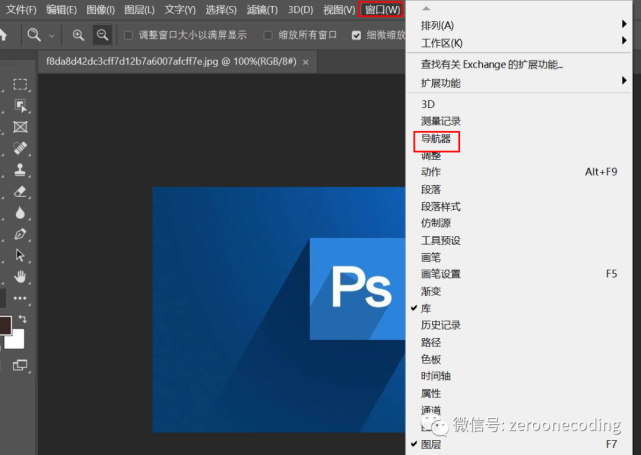Choose 导航器 menu item
This screenshot has height=455, width=641.
click(x=519, y=139)
